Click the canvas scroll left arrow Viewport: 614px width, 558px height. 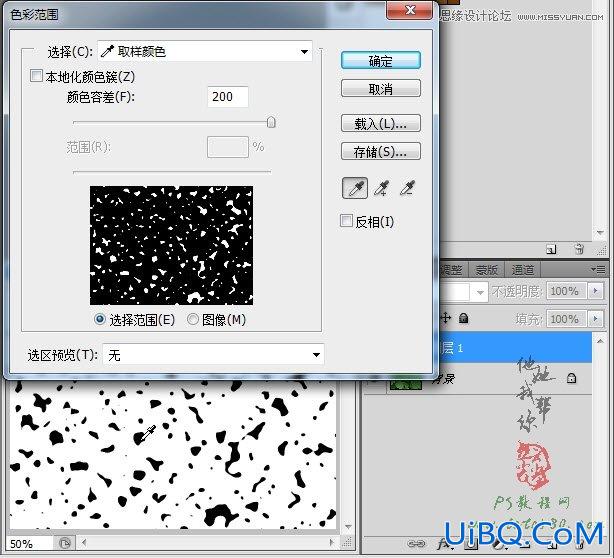84,543
